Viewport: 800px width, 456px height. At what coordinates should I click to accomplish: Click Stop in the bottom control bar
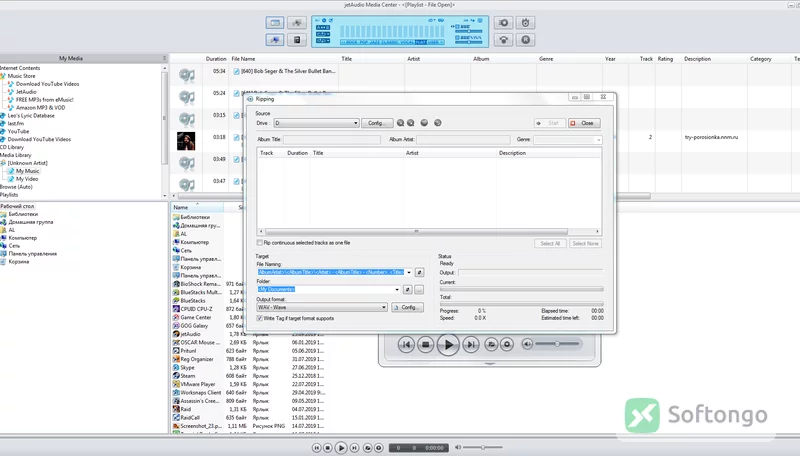(328, 448)
